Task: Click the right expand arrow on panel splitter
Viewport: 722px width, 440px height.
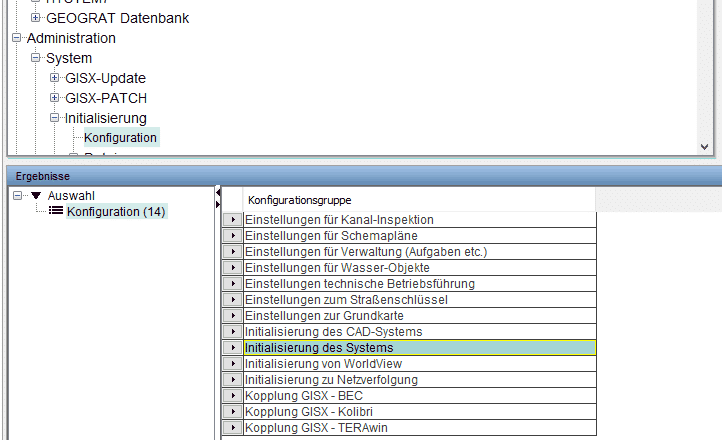Action: pyautogui.click(x=218, y=204)
